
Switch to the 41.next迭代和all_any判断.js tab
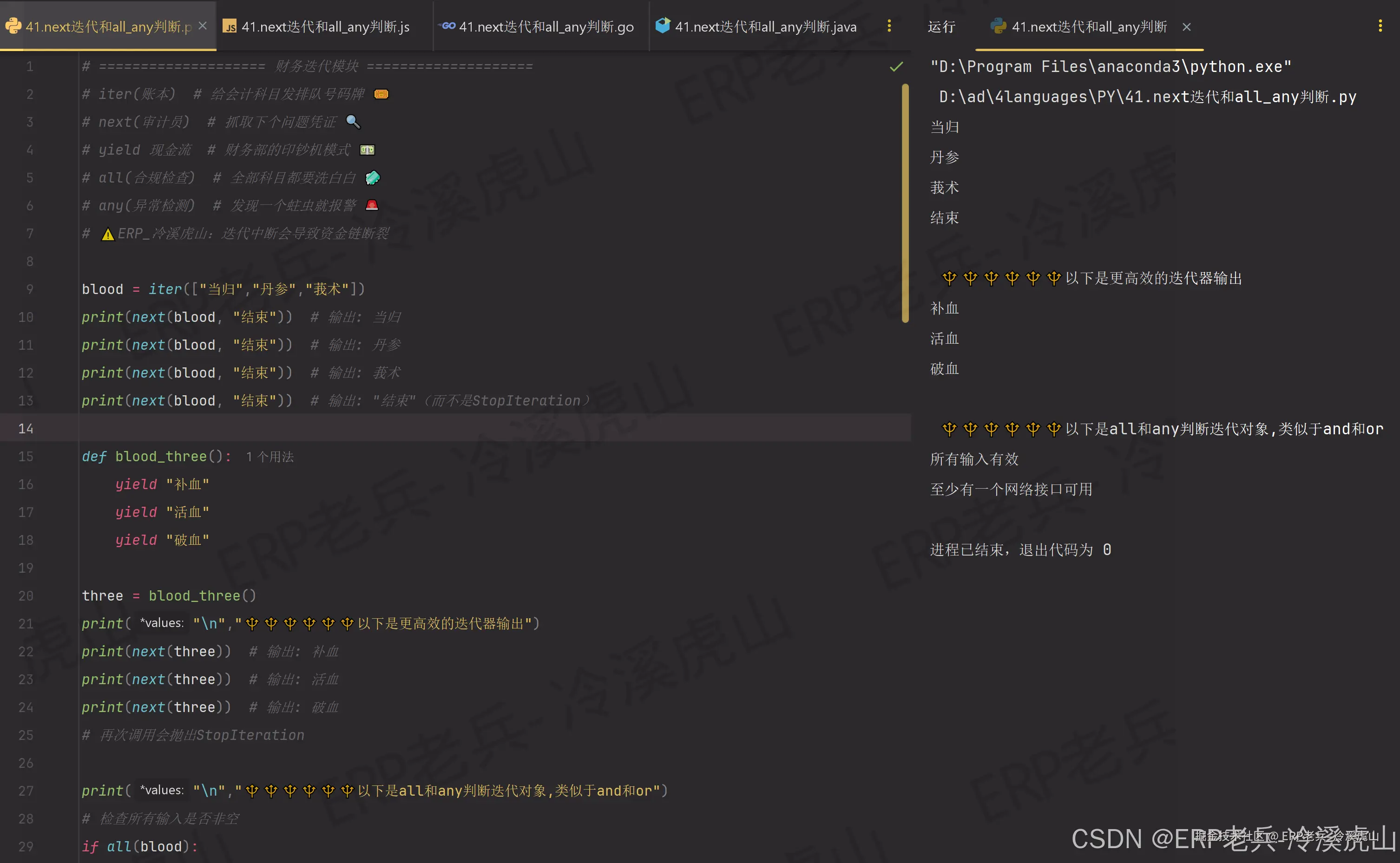tap(324, 27)
